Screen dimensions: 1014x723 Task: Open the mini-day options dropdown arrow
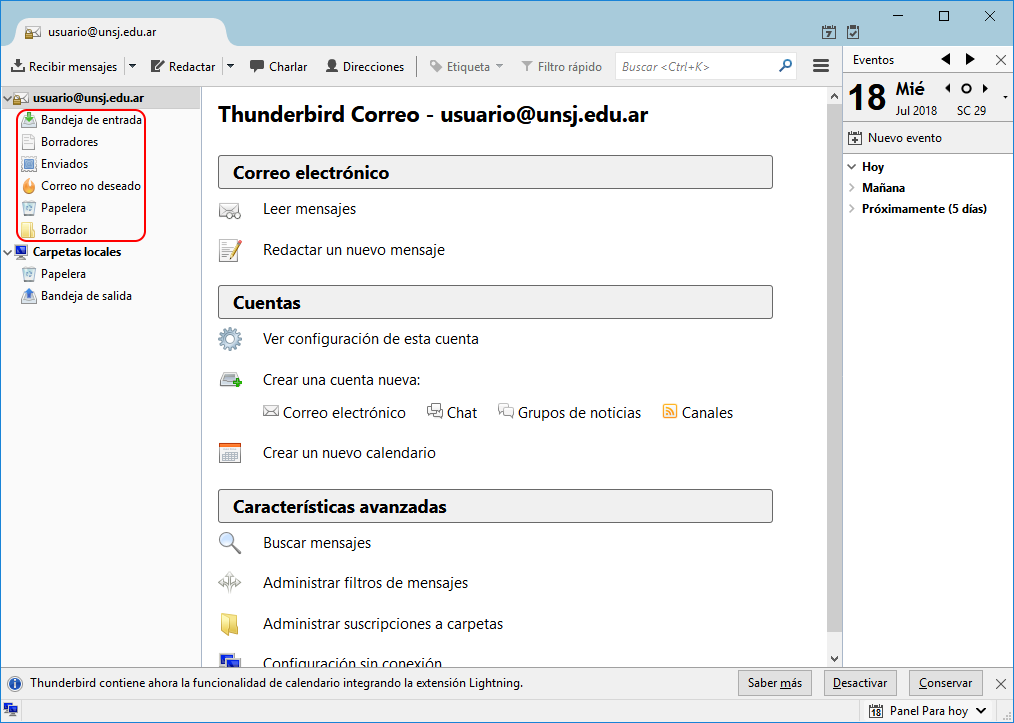pyautogui.click(x=1006, y=98)
